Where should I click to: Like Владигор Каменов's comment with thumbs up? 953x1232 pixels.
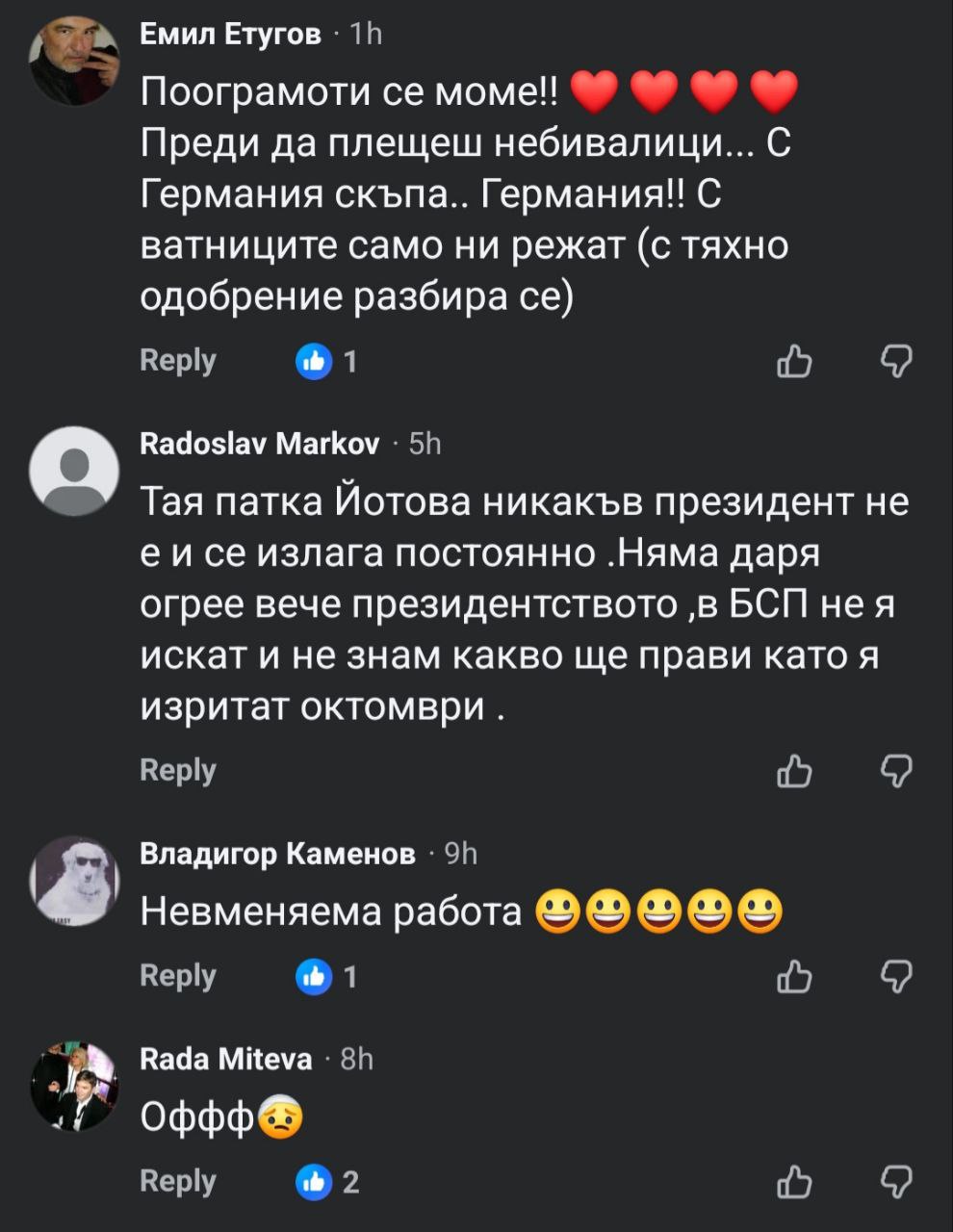(794, 977)
